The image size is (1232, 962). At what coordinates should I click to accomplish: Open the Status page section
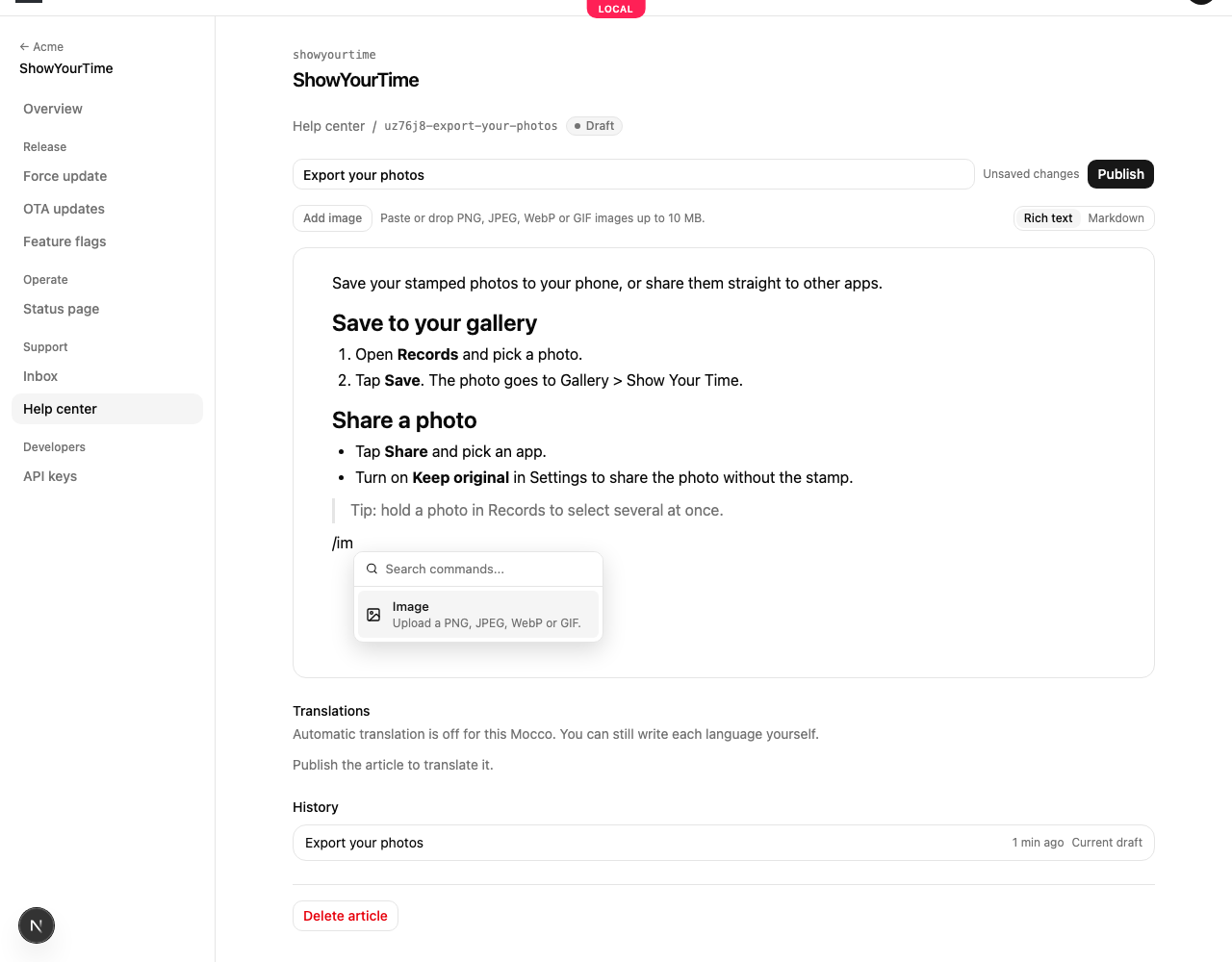[61, 309]
